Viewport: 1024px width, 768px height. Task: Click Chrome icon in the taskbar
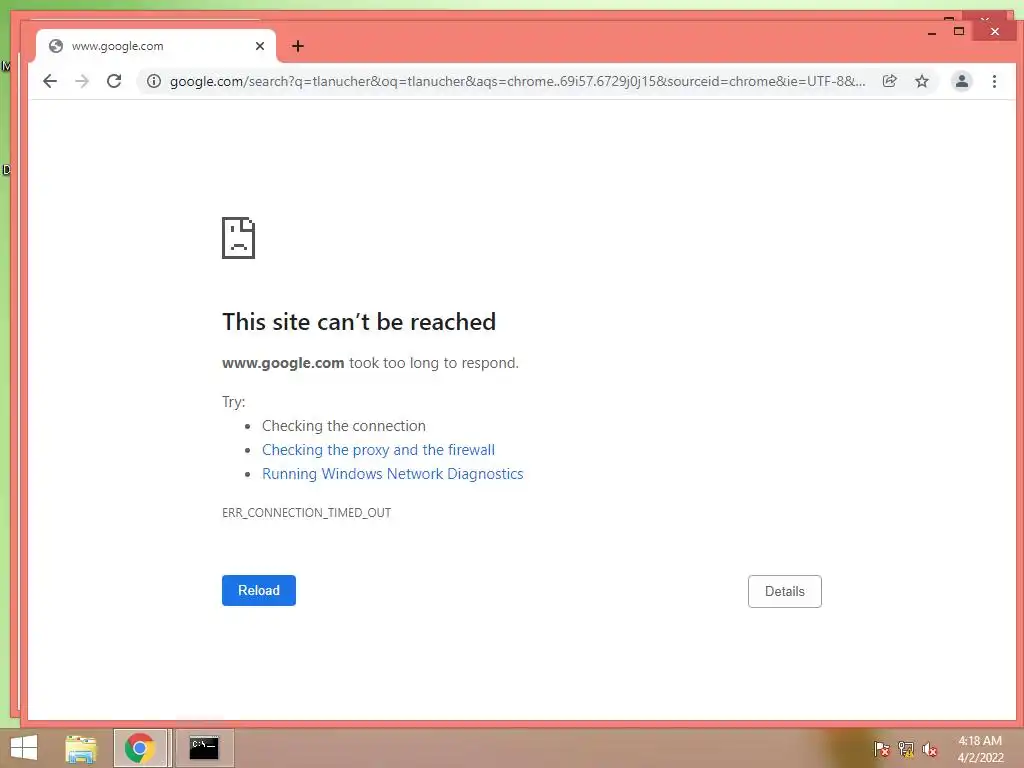tap(140, 748)
